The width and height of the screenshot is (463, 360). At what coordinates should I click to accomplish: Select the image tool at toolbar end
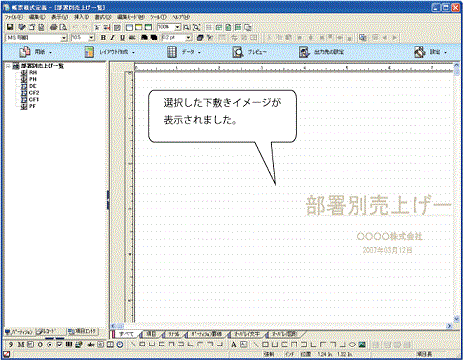click(362, 345)
